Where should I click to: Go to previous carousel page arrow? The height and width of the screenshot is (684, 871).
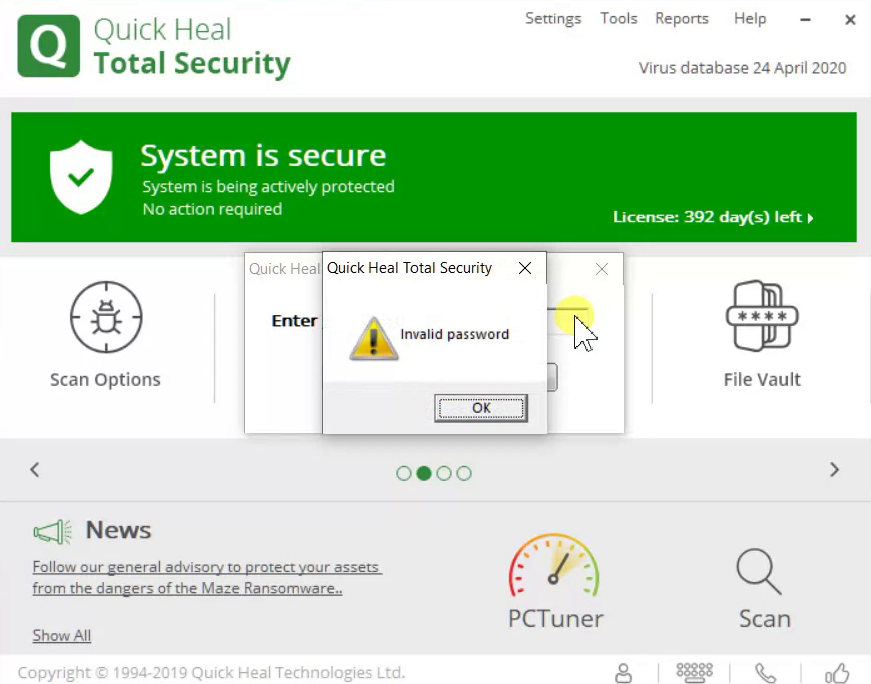click(34, 470)
